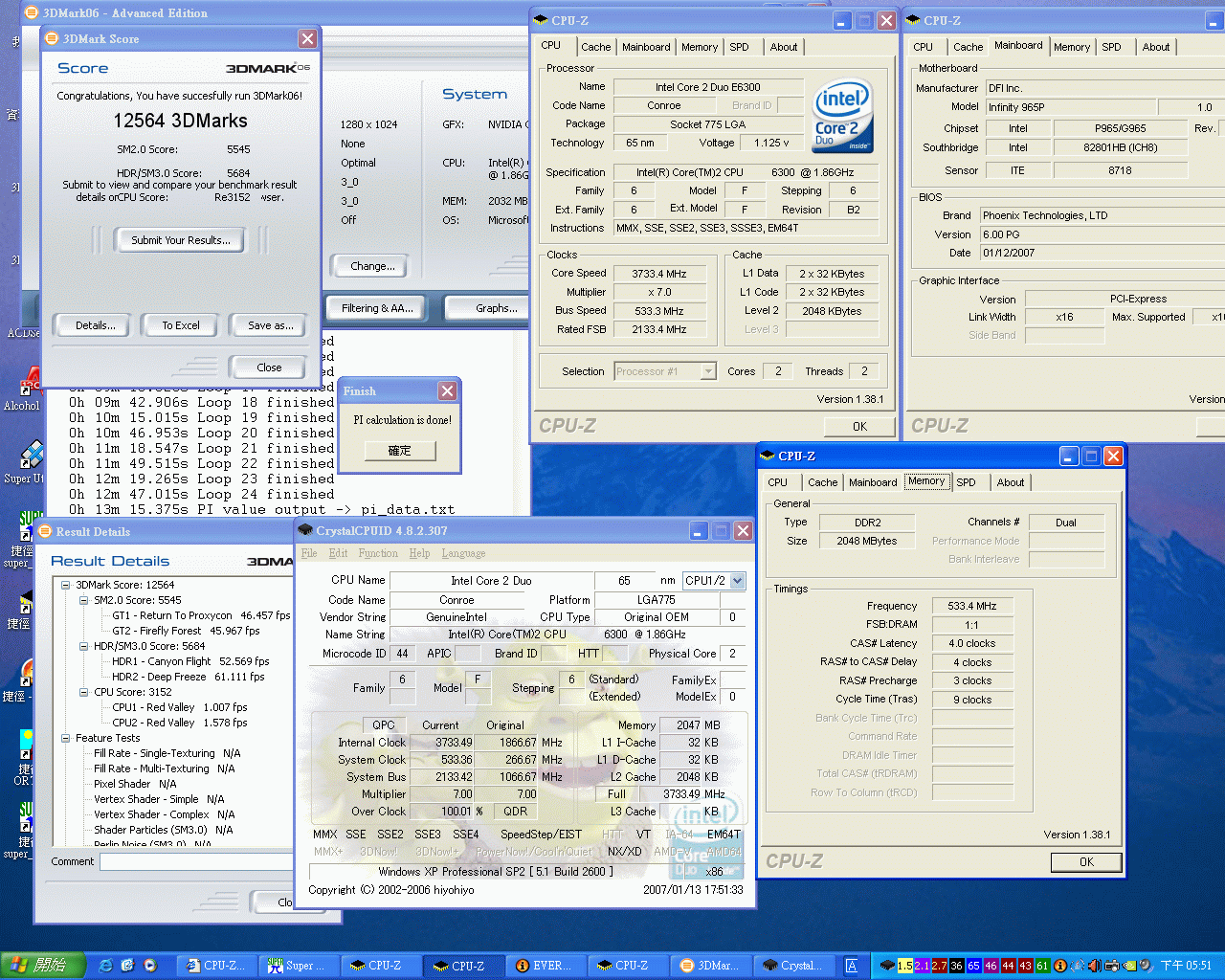This screenshot has height=980, width=1225.
Task: Click the tray clock showing 05:51
Action: 1186,966
